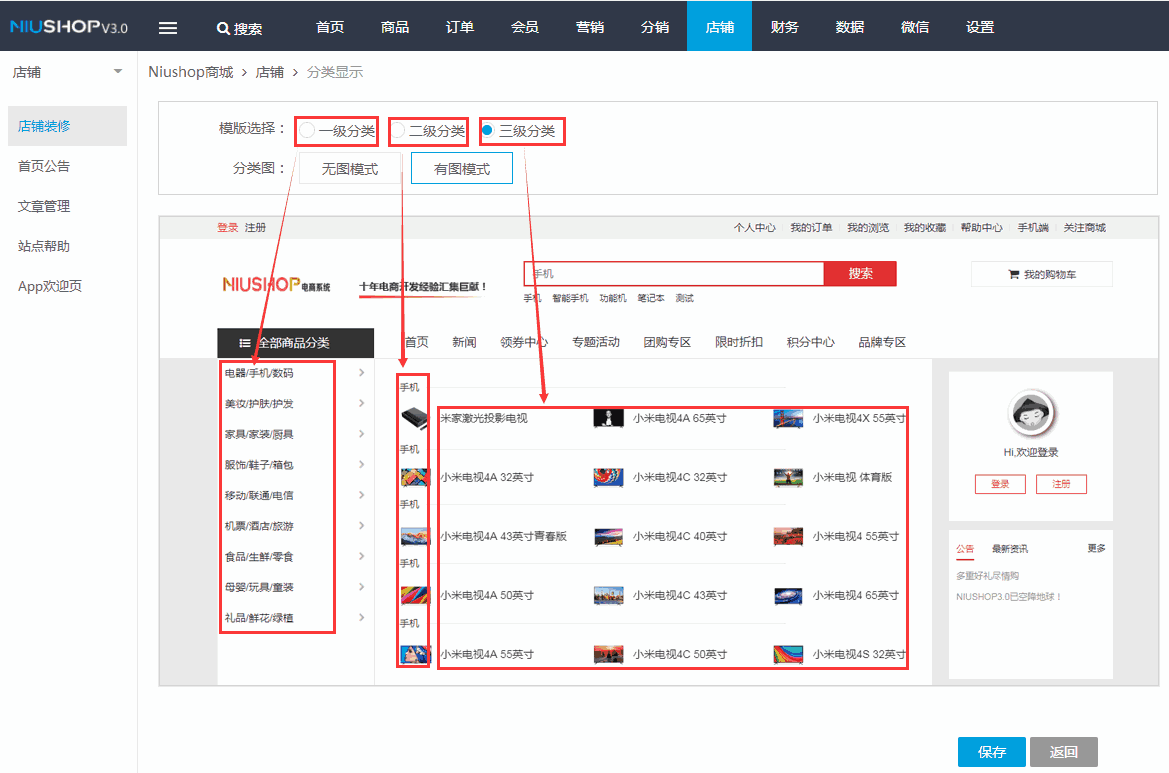Click thumbnail beside 小米电视 体育版
Image resolution: width=1169 pixels, height=773 pixels.
coord(788,477)
